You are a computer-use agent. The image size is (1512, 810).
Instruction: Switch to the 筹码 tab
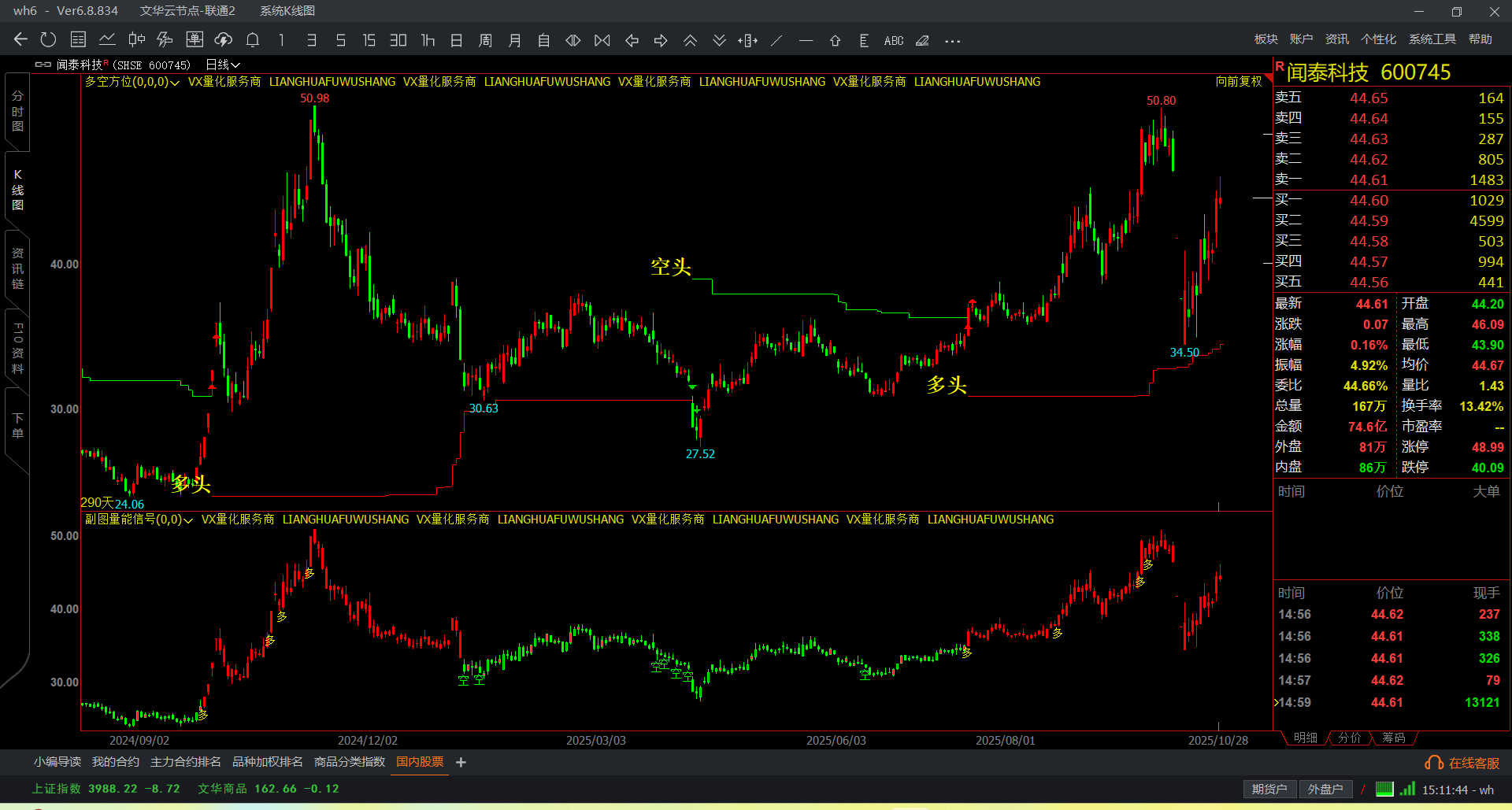click(x=1393, y=738)
